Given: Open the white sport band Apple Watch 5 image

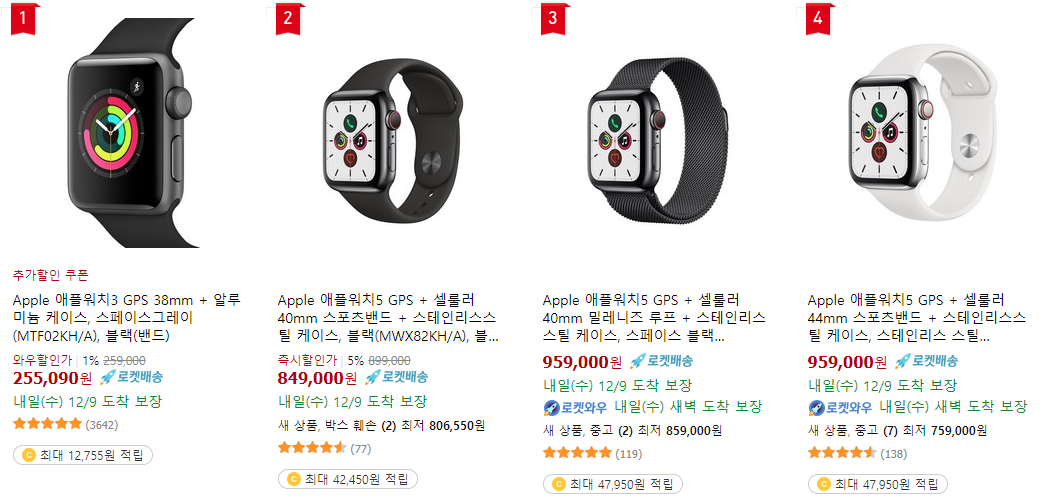Looking at the screenshot, I should 923,131.
